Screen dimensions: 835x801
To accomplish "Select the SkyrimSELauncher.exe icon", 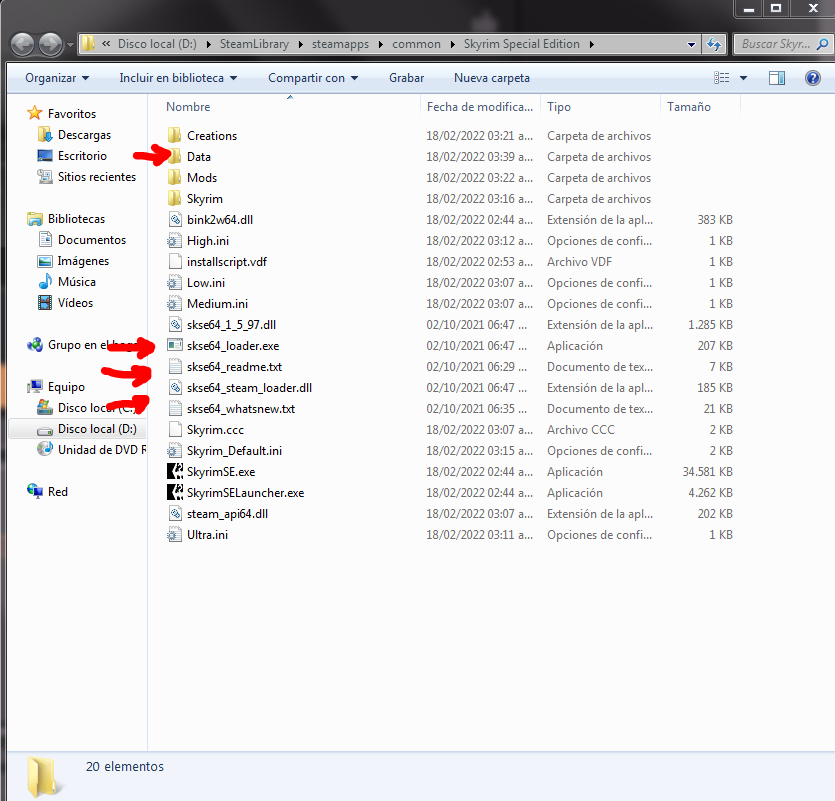I will tap(174, 493).
